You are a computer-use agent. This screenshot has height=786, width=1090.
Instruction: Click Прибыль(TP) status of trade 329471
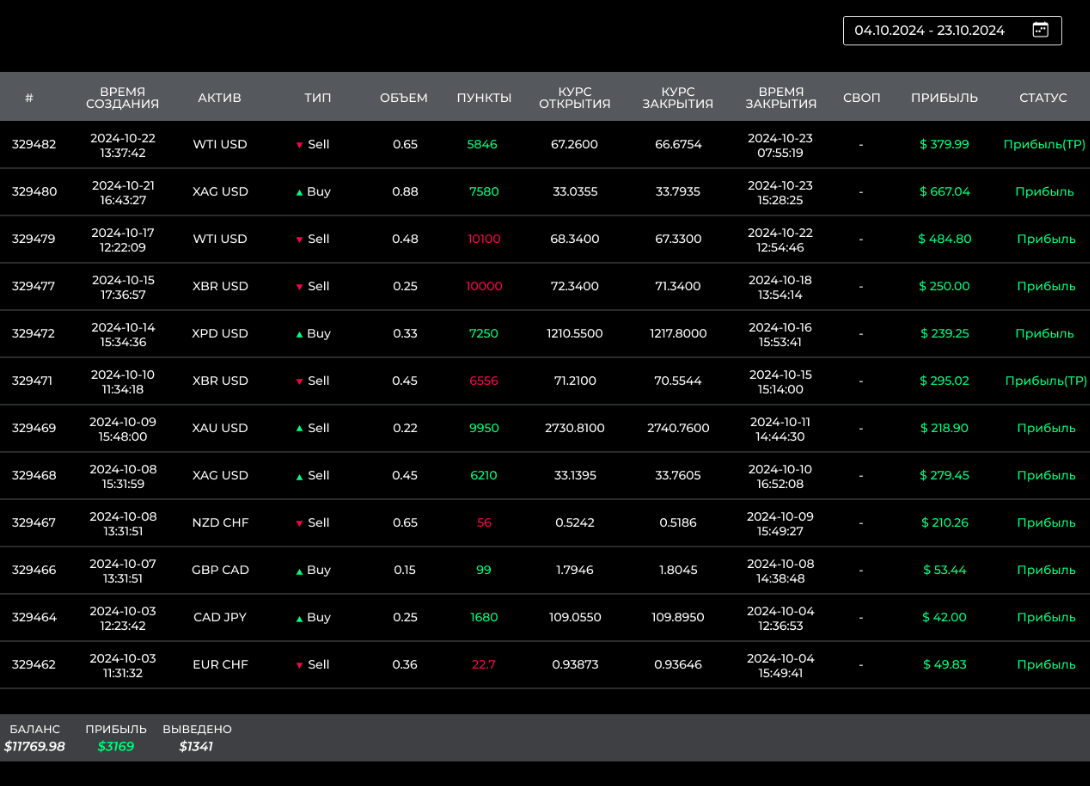click(x=1045, y=381)
